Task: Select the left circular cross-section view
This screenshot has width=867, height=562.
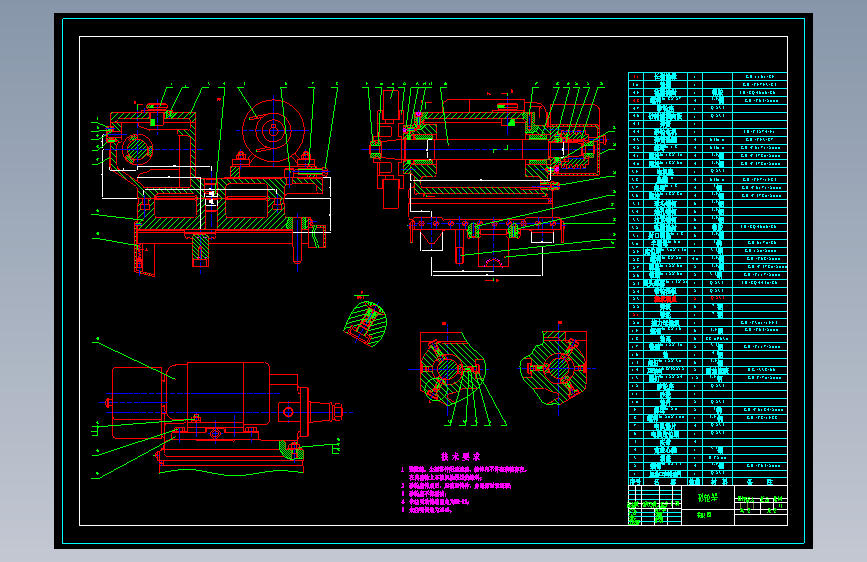Action: coord(451,369)
